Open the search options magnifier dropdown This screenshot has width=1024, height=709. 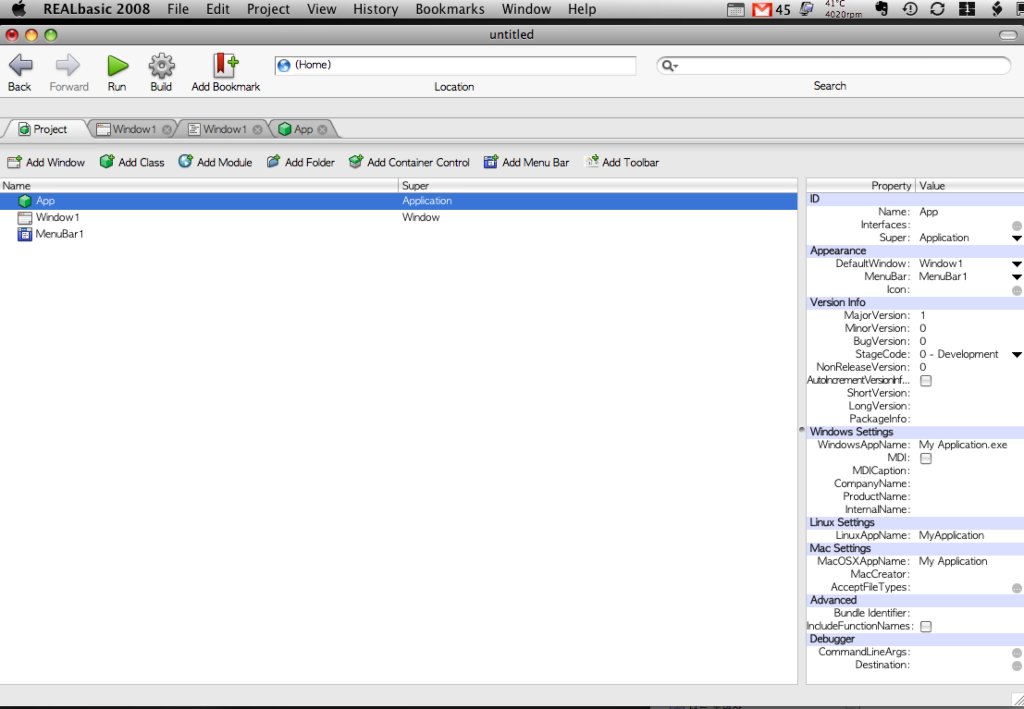pyautogui.click(x=669, y=65)
